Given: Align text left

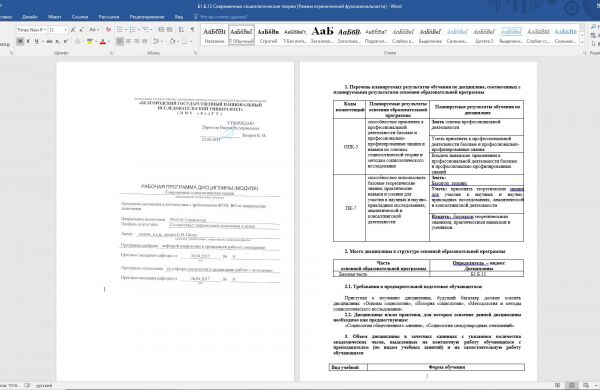Looking at the screenshot, I should [120, 41].
